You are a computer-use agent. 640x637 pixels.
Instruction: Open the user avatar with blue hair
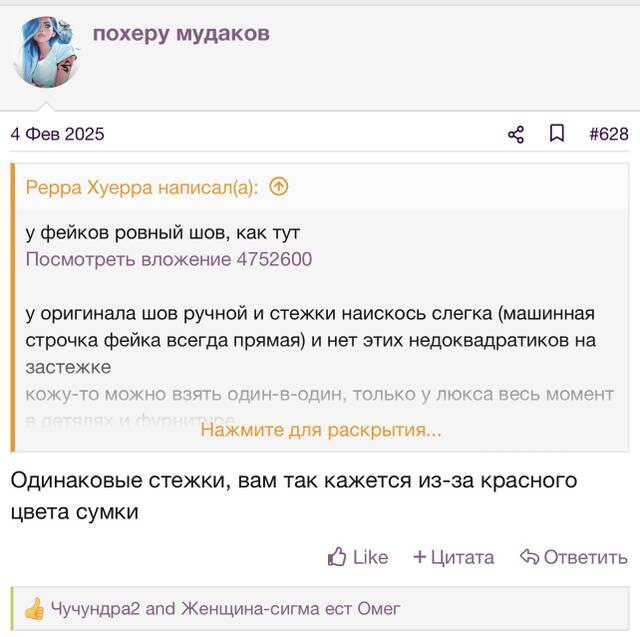point(46,52)
